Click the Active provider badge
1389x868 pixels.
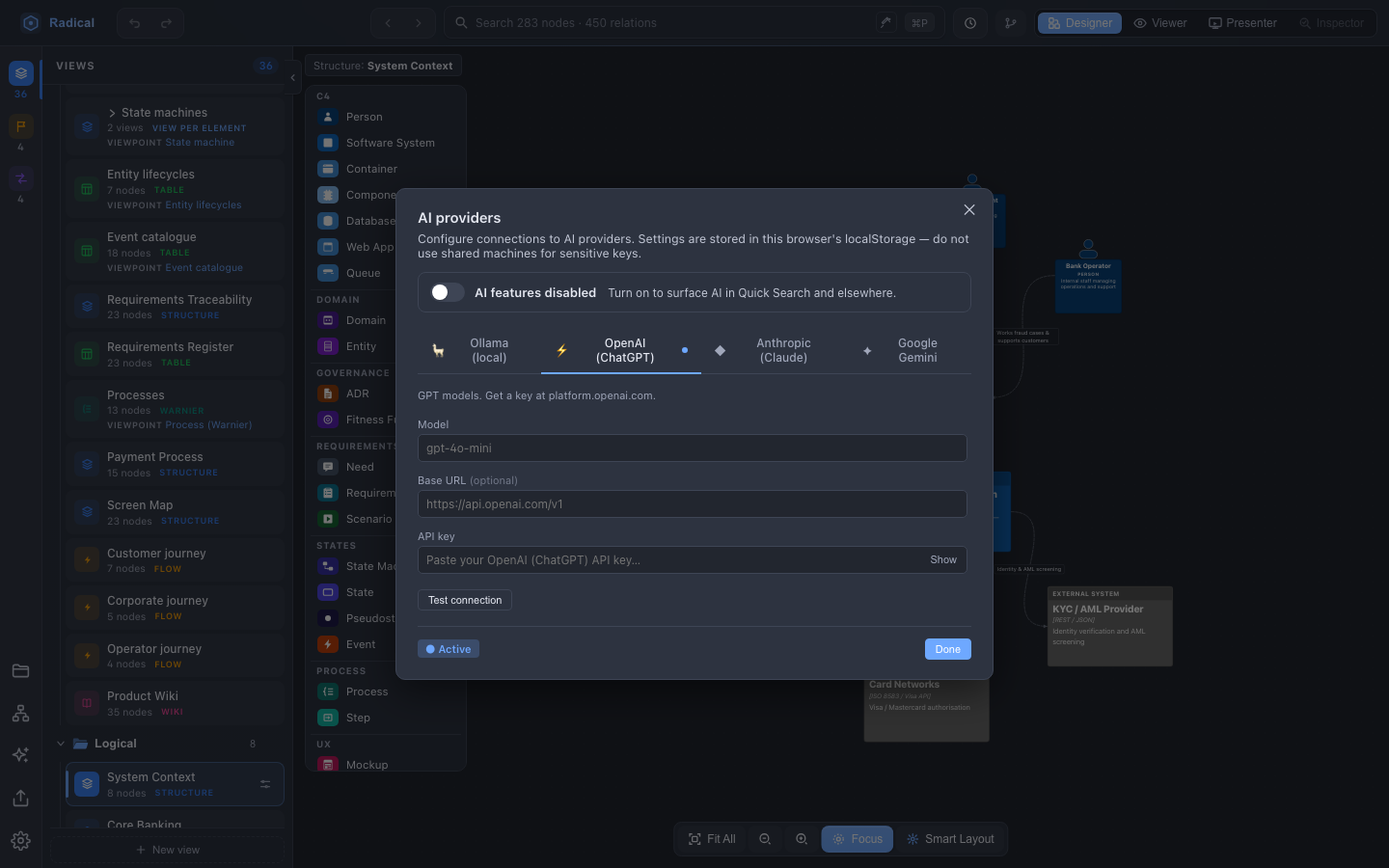(449, 649)
